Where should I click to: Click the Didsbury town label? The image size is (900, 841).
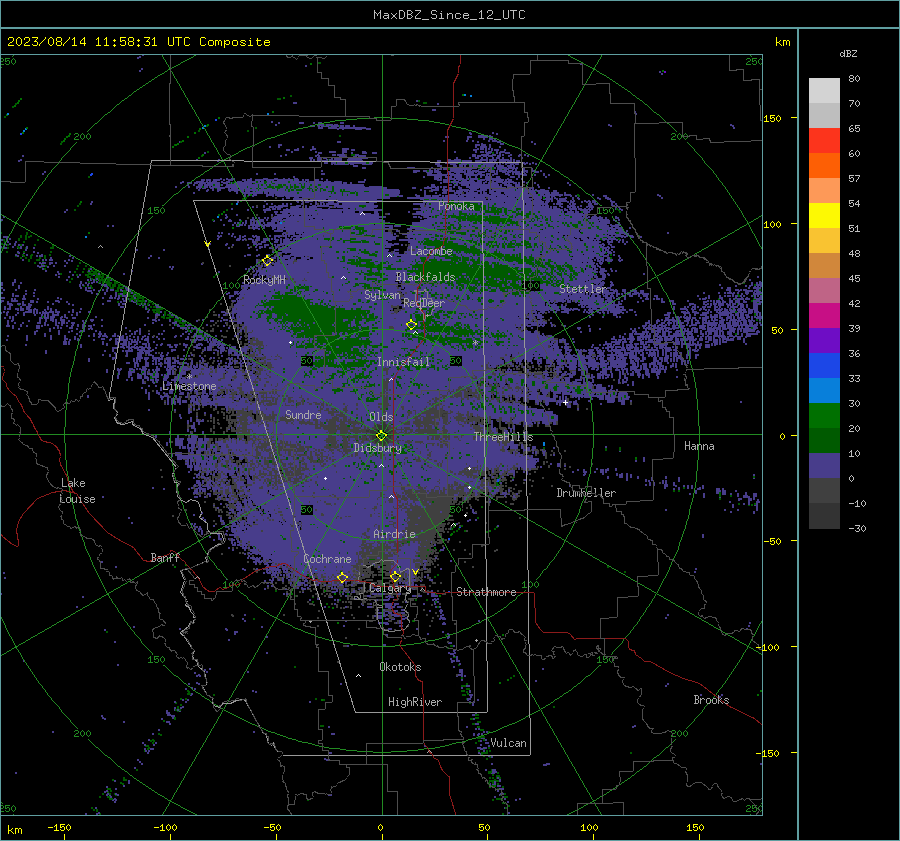pos(378,448)
